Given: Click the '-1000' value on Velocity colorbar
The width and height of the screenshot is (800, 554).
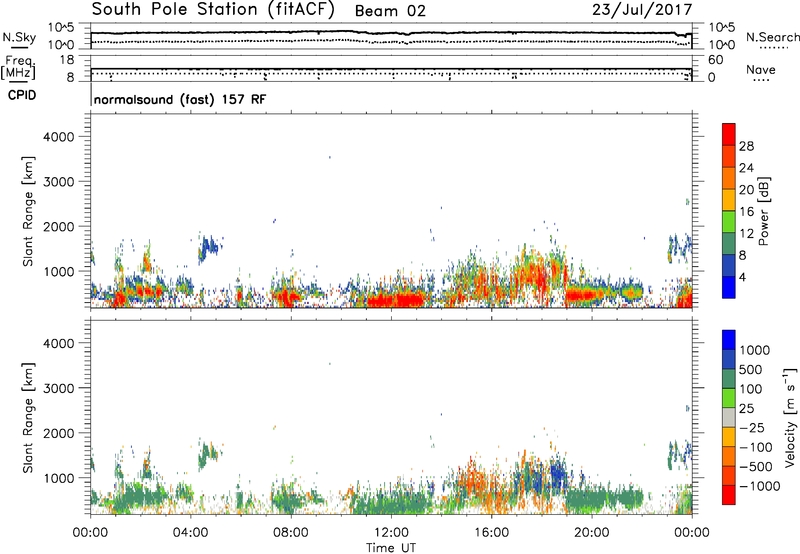Looking at the screenshot, I should point(759,486).
